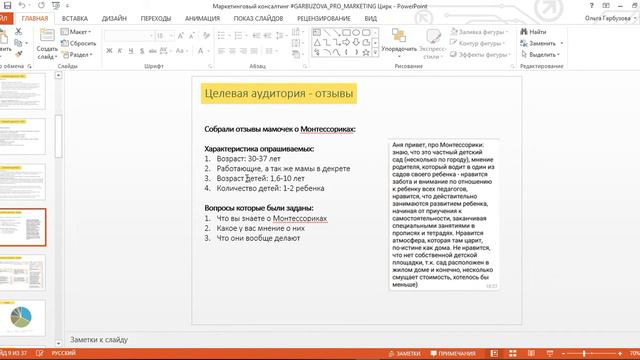
Task: Switch to the РЕЦЕНЗИРОВАНИЕ tab
Action: tap(324, 18)
